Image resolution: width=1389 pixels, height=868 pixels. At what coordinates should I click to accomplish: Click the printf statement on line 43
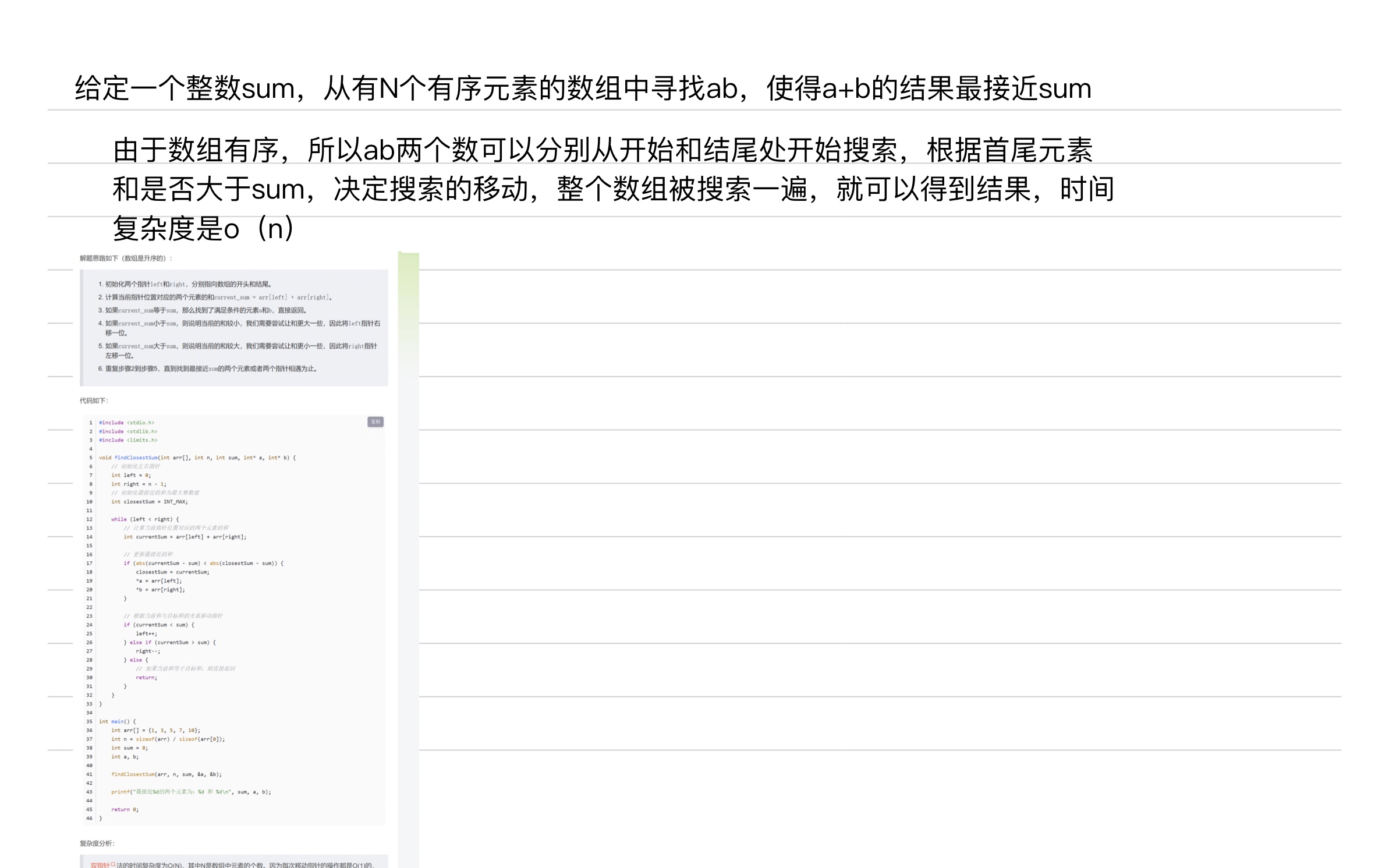[x=190, y=792]
